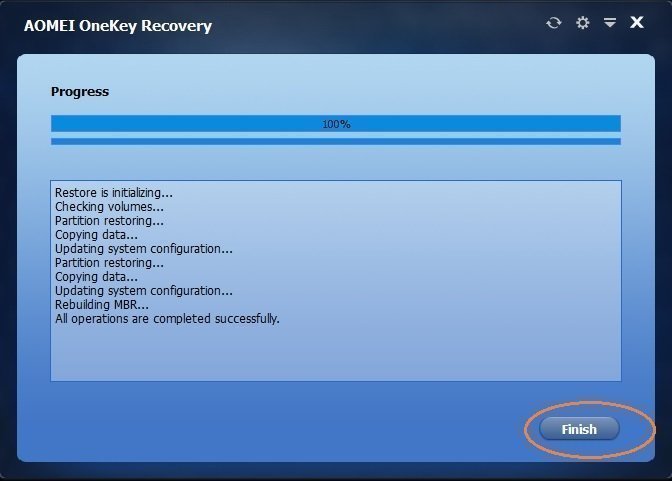672x481 pixels.
Task: Open the dropdown menu arrow icon
Action: 610,22
